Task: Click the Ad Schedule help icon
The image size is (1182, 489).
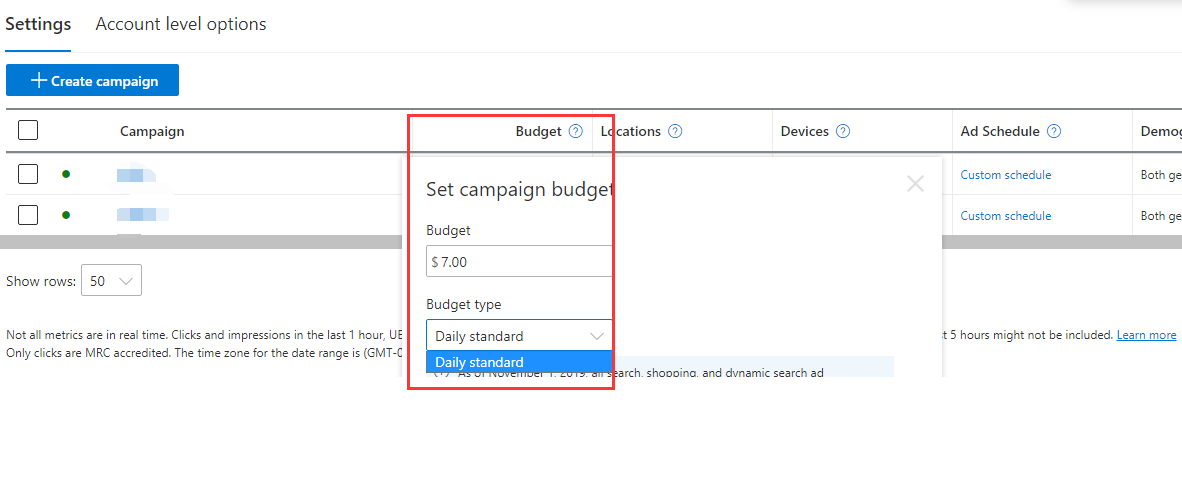Action: click(x=1054, y=131)
